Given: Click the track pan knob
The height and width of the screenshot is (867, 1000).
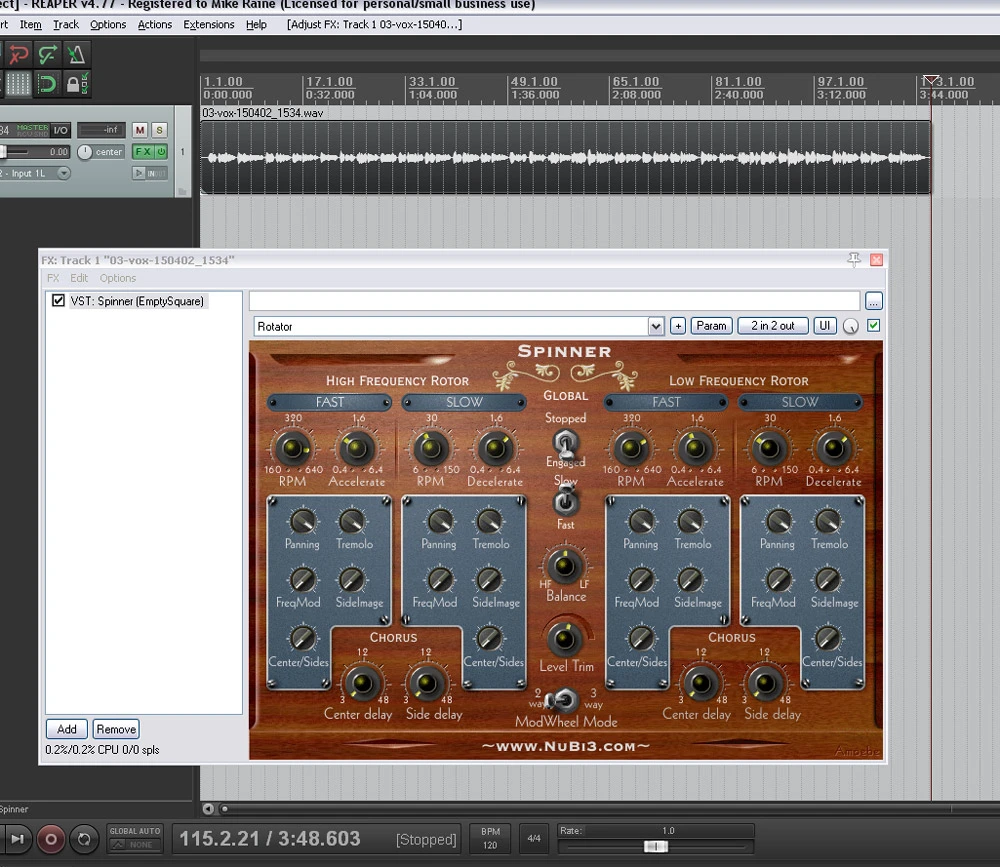Looking at the screenshot, I should [85, 152].
